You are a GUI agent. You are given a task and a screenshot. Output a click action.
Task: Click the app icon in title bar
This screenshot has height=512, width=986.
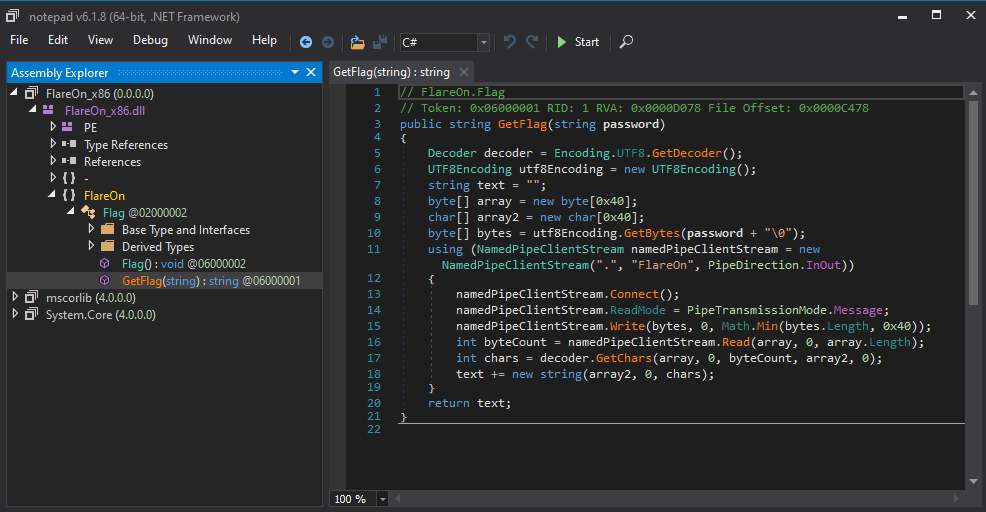13,16
